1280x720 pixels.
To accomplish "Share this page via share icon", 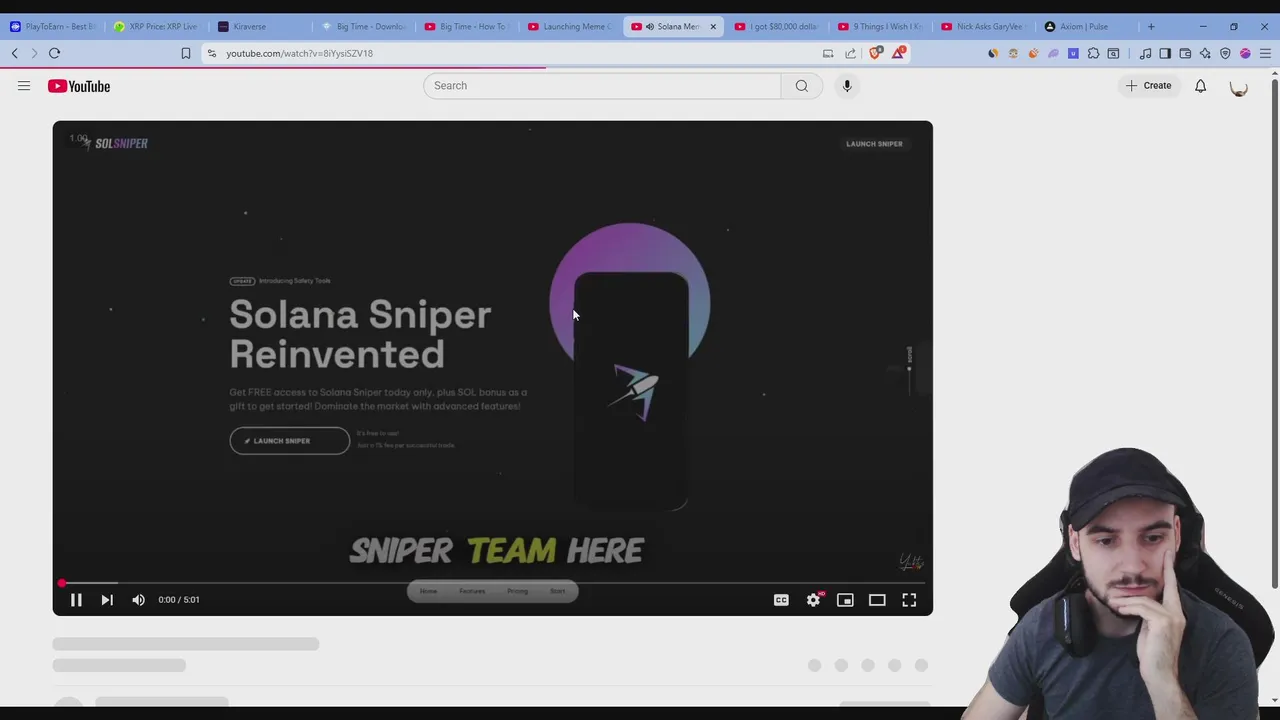I will (850, 53).
